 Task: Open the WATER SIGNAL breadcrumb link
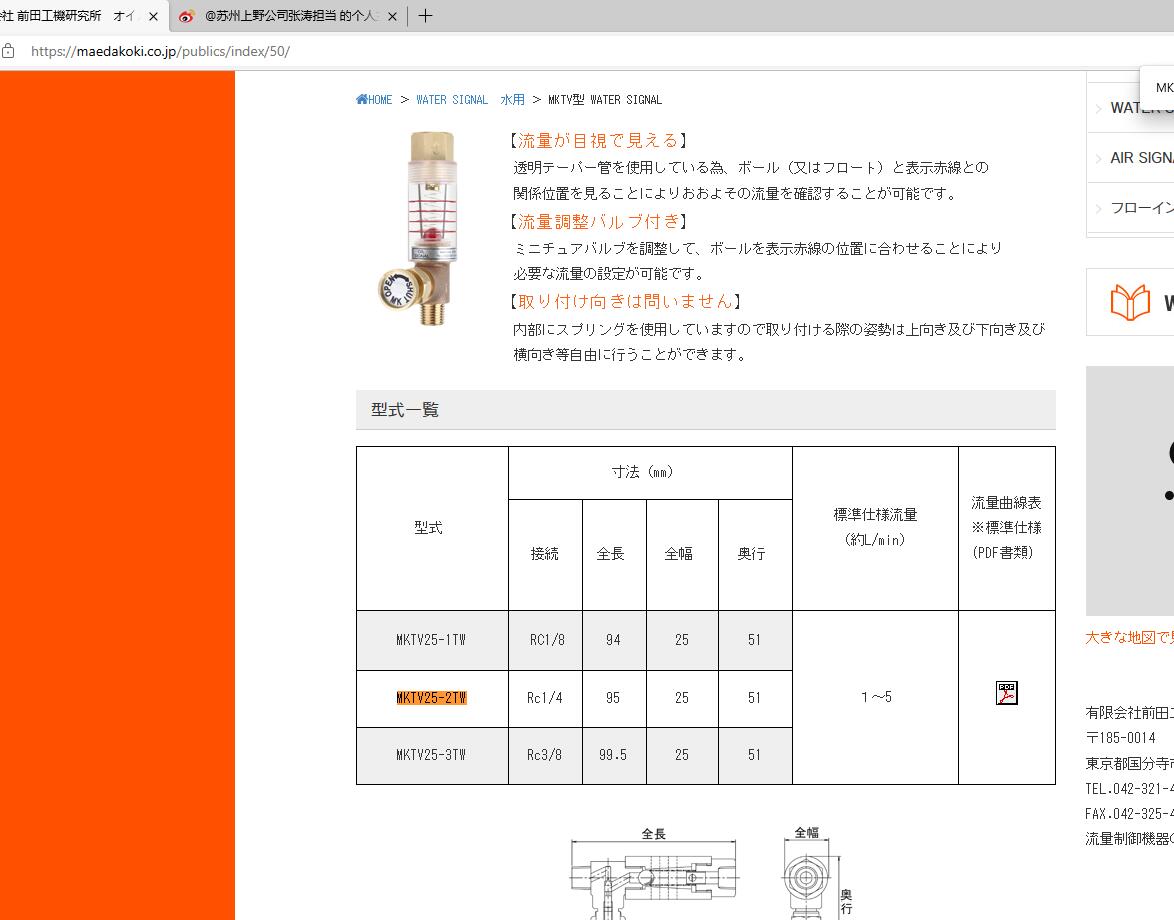tap(450, 99)
